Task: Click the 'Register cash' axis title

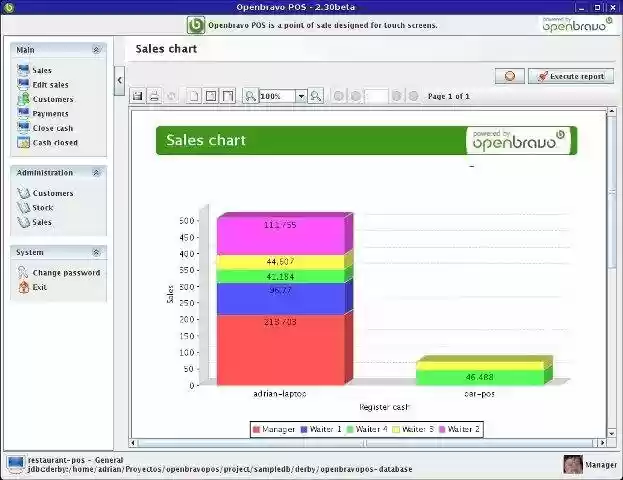Action: (384, 407)
